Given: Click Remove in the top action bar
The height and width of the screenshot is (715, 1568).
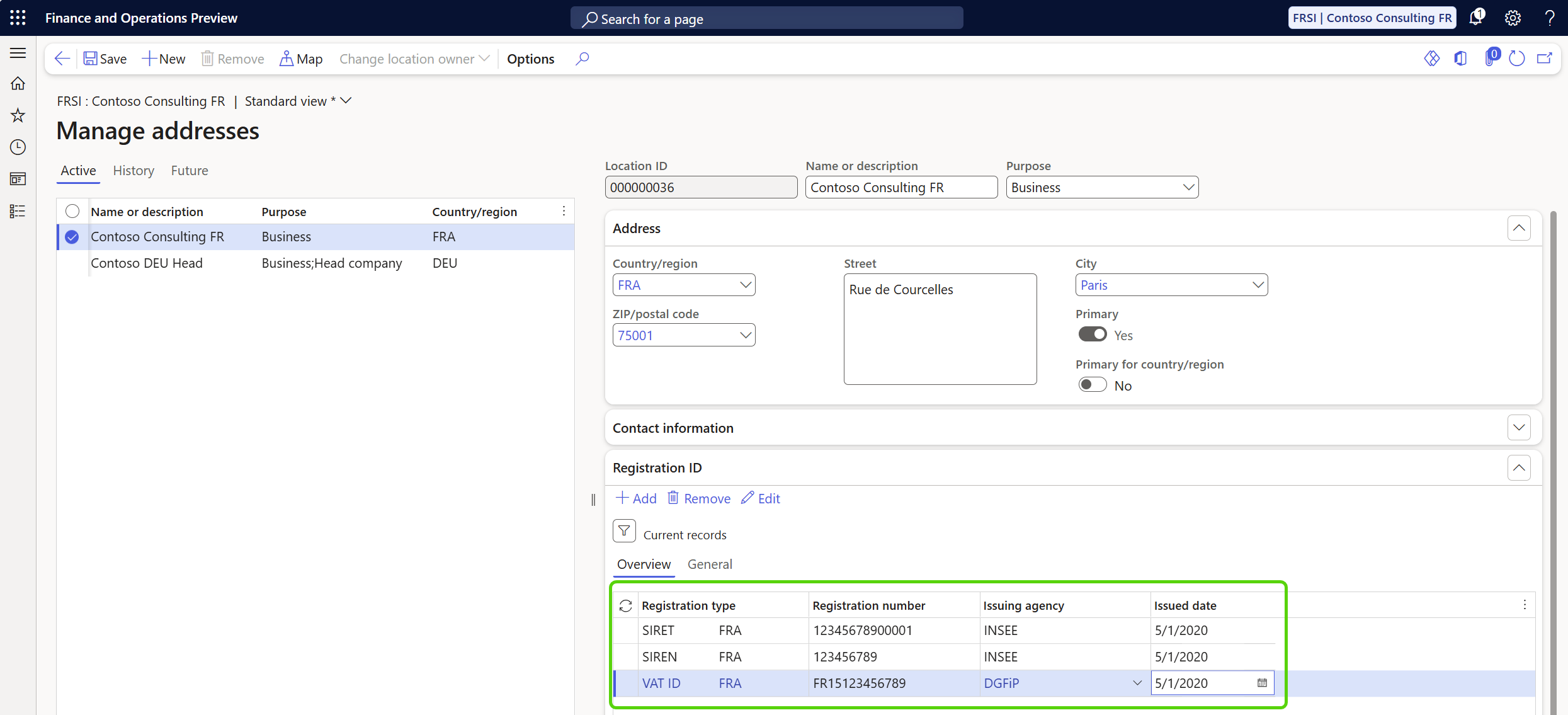Looking at the screenshot, I should (x=232, y=59).
